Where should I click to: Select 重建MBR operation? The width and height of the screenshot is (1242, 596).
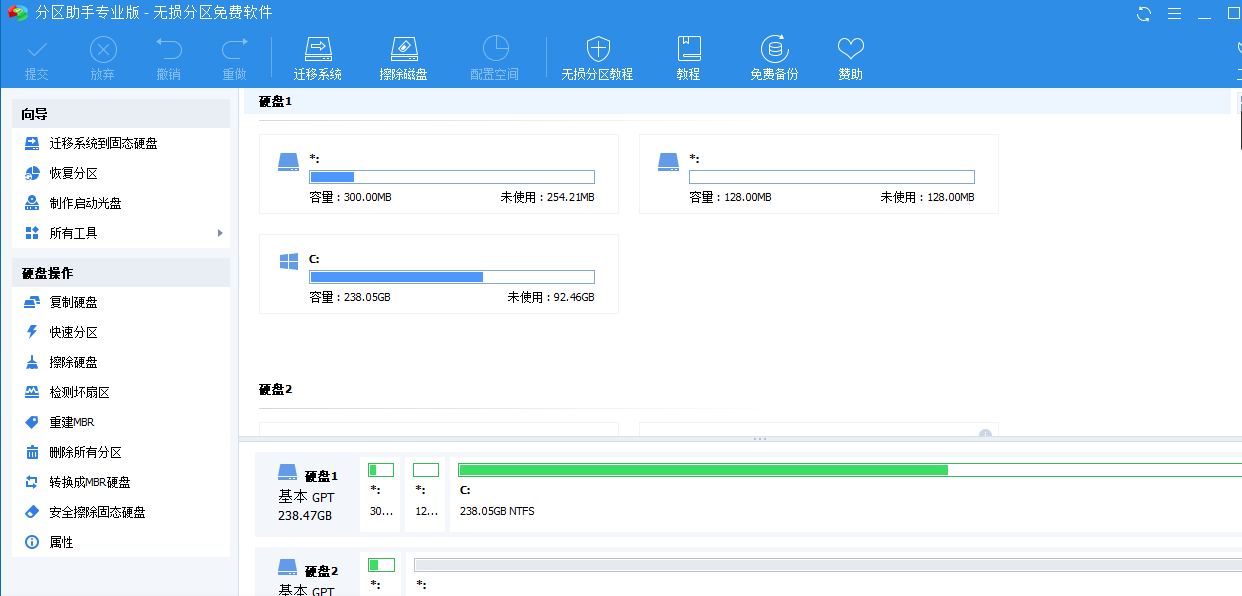121,422
